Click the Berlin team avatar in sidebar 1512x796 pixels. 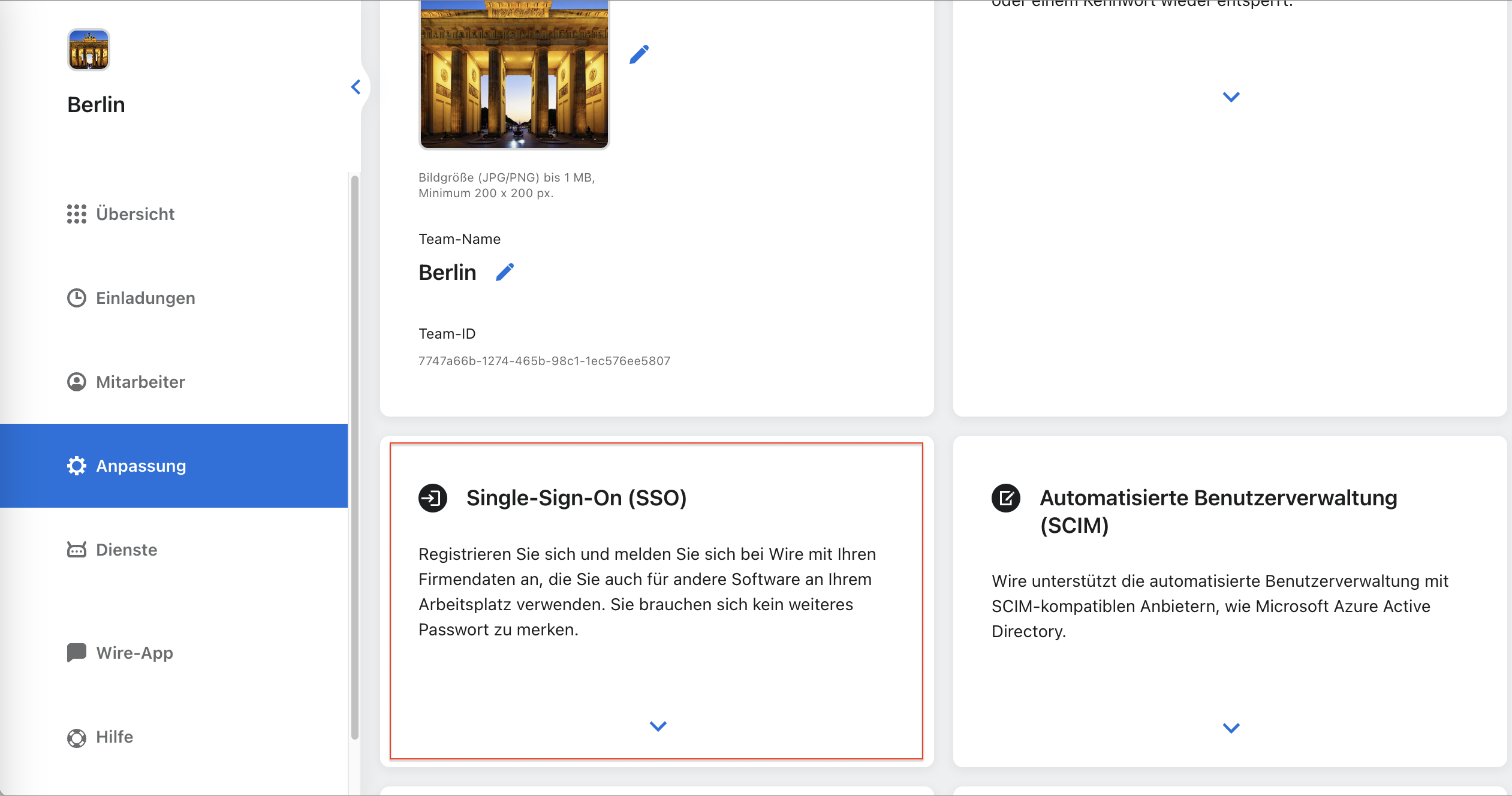pyautogui.click(x=89, y=50)
